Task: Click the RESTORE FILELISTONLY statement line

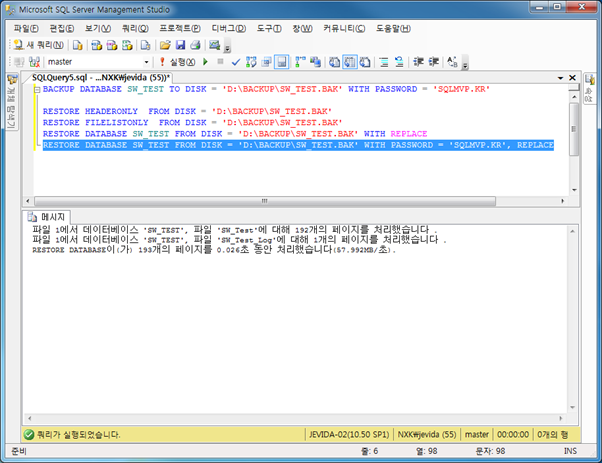Action: tap(192, 122)
